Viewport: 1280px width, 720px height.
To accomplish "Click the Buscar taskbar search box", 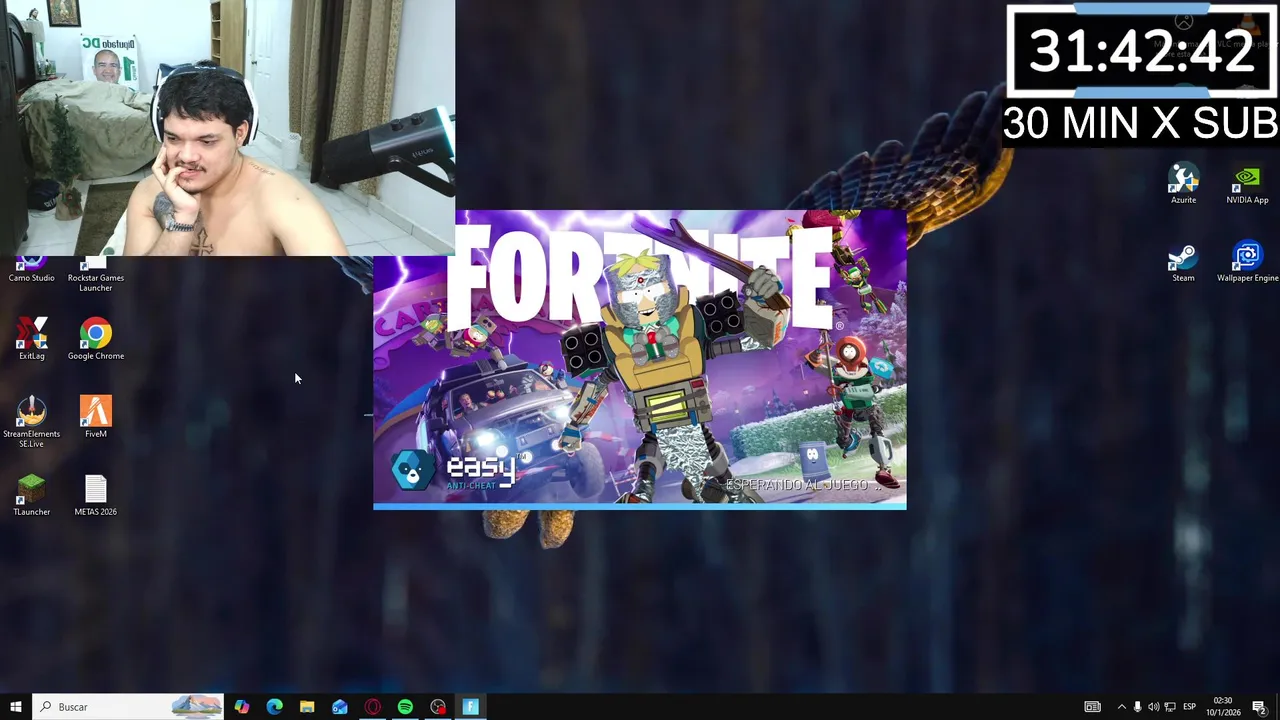I will point(128,707).
